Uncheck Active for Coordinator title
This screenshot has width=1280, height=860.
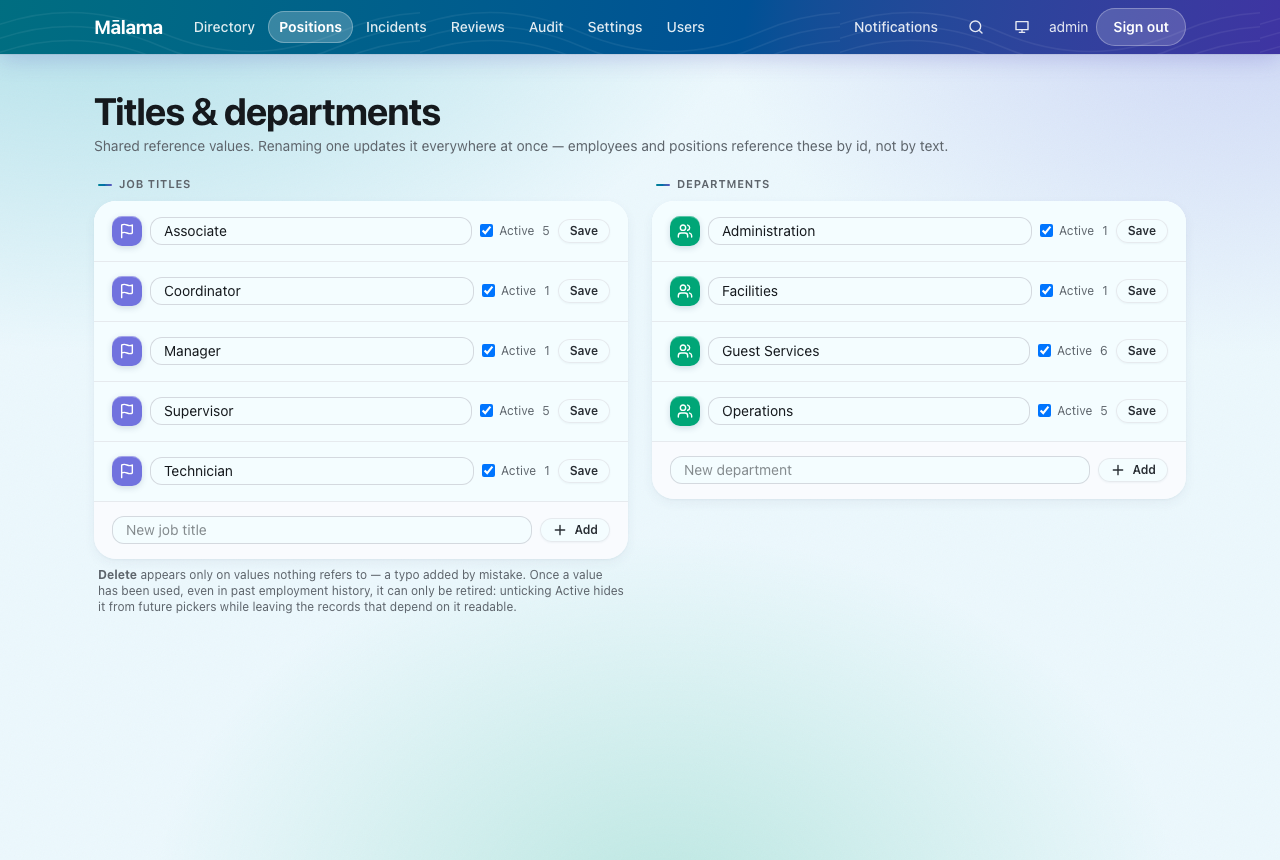coord(489,291)
